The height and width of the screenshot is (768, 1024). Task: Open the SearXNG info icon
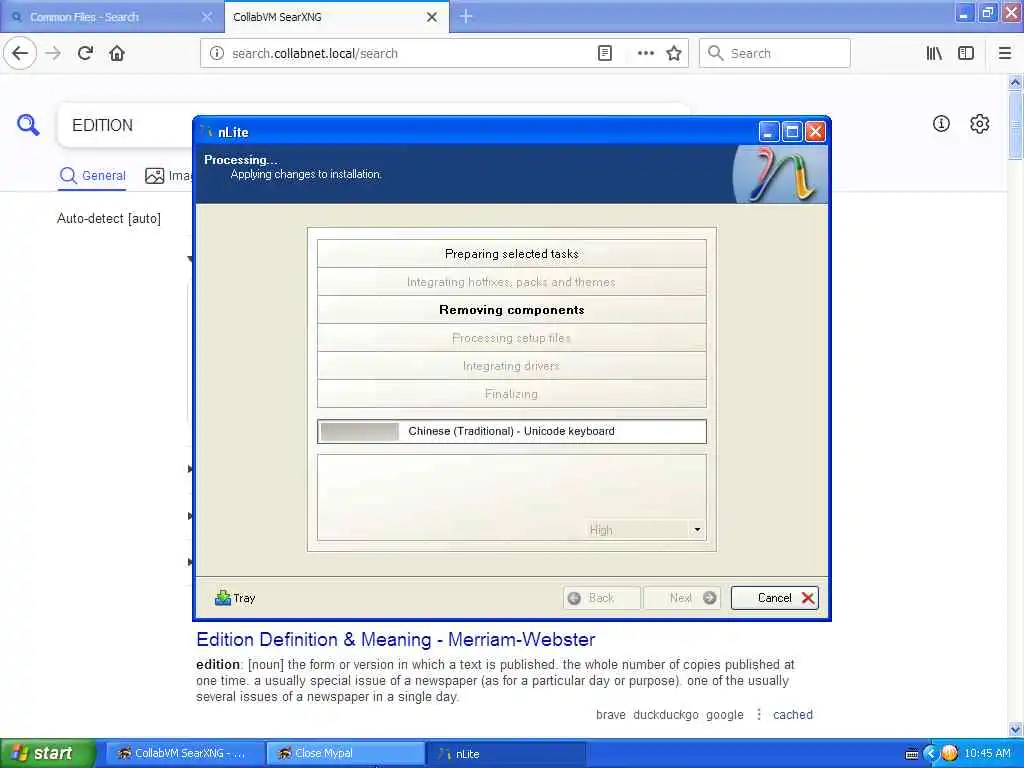(x=941, y=123)
